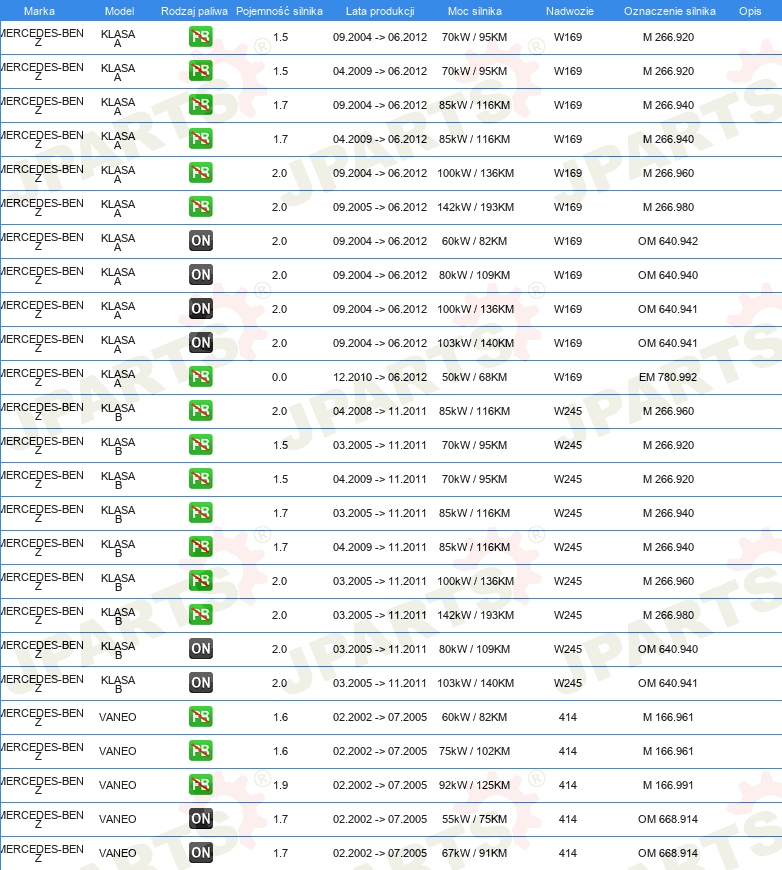Click the Oznaczenie silnika column header

point(669,11)
